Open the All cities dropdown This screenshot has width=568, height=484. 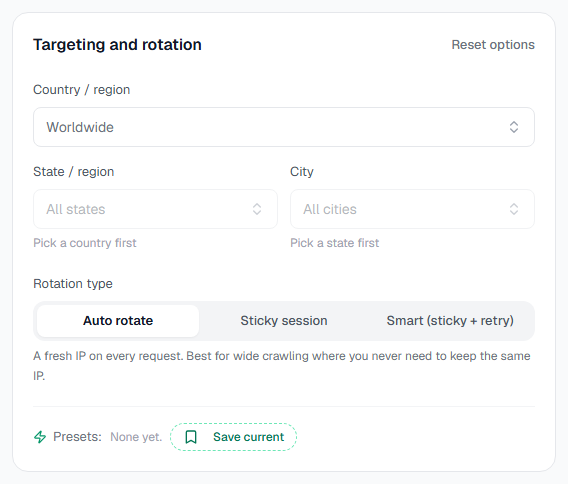[x=412, y=209]
